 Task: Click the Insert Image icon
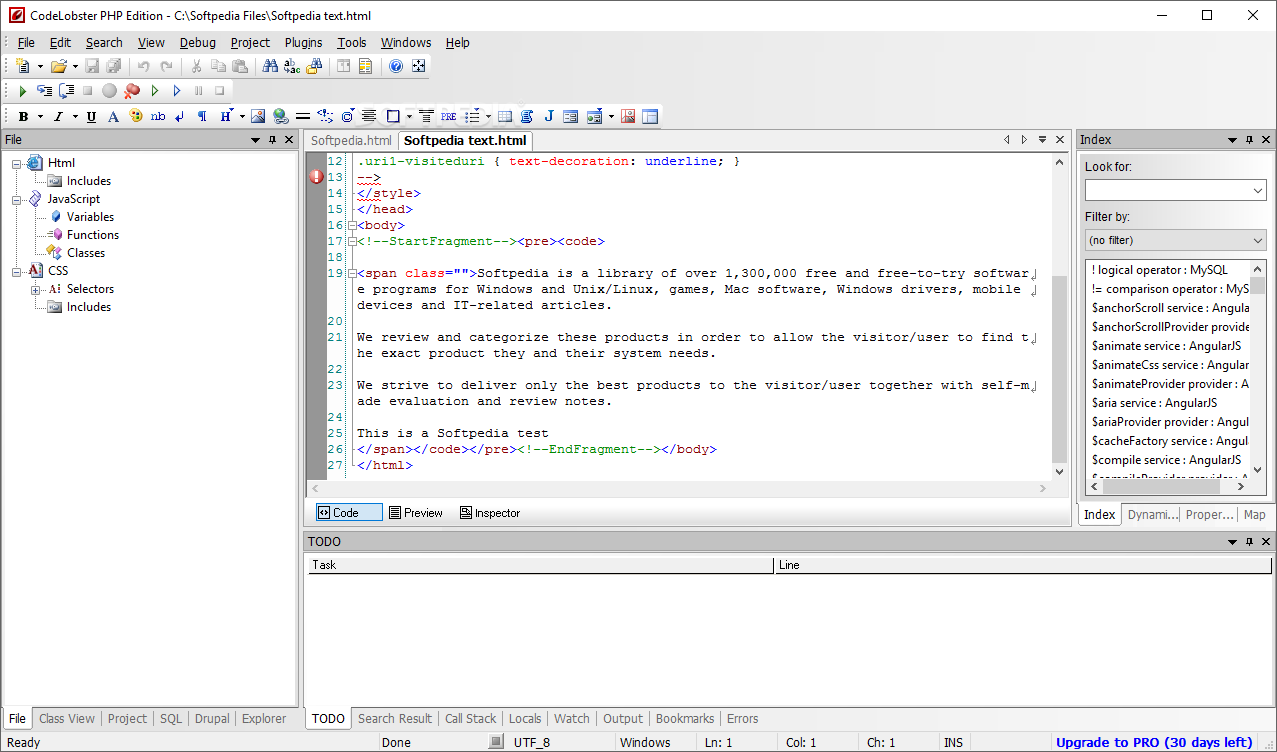click(x=258, y=116)
